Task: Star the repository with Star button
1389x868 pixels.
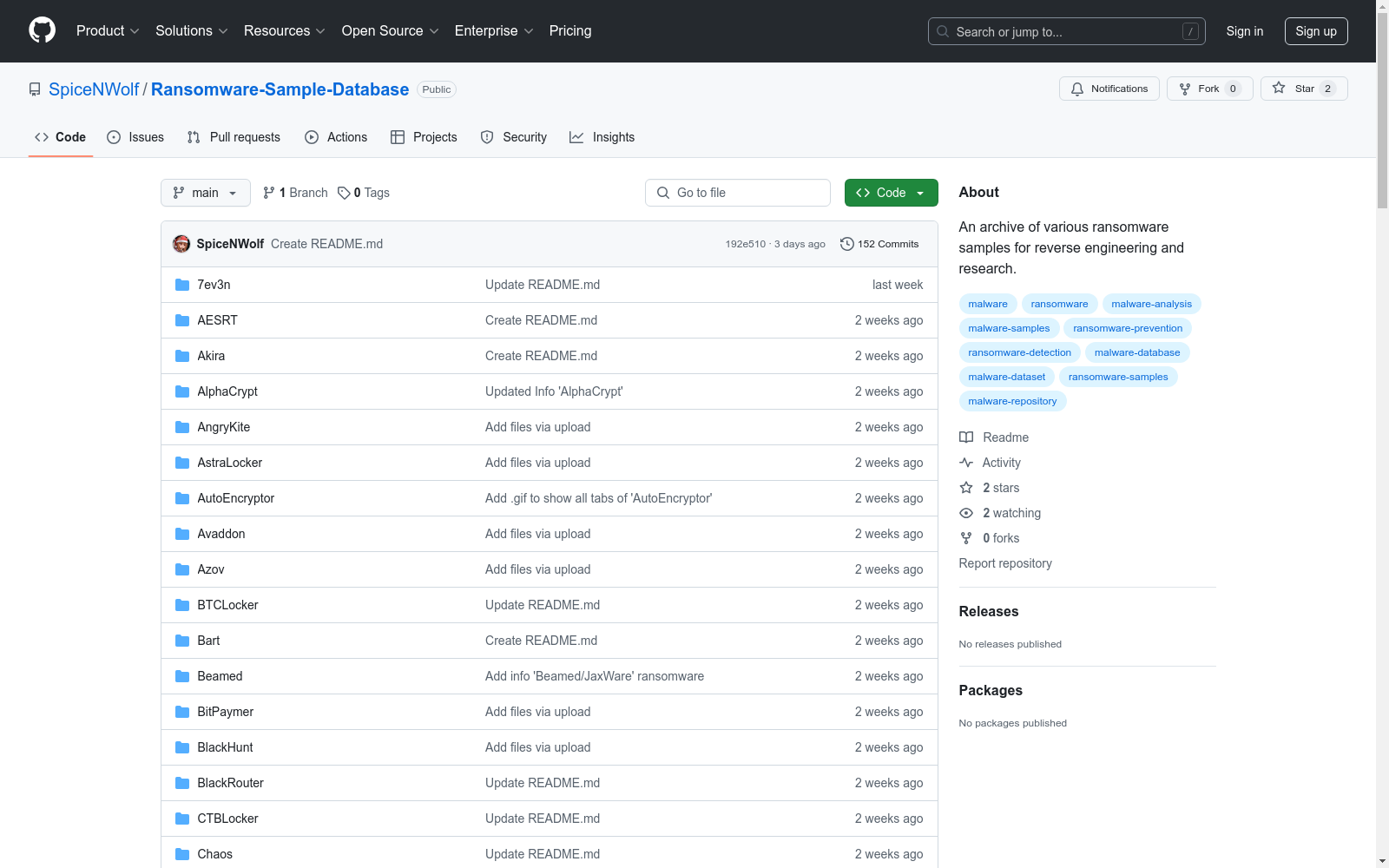Action: click(1304, 89)
